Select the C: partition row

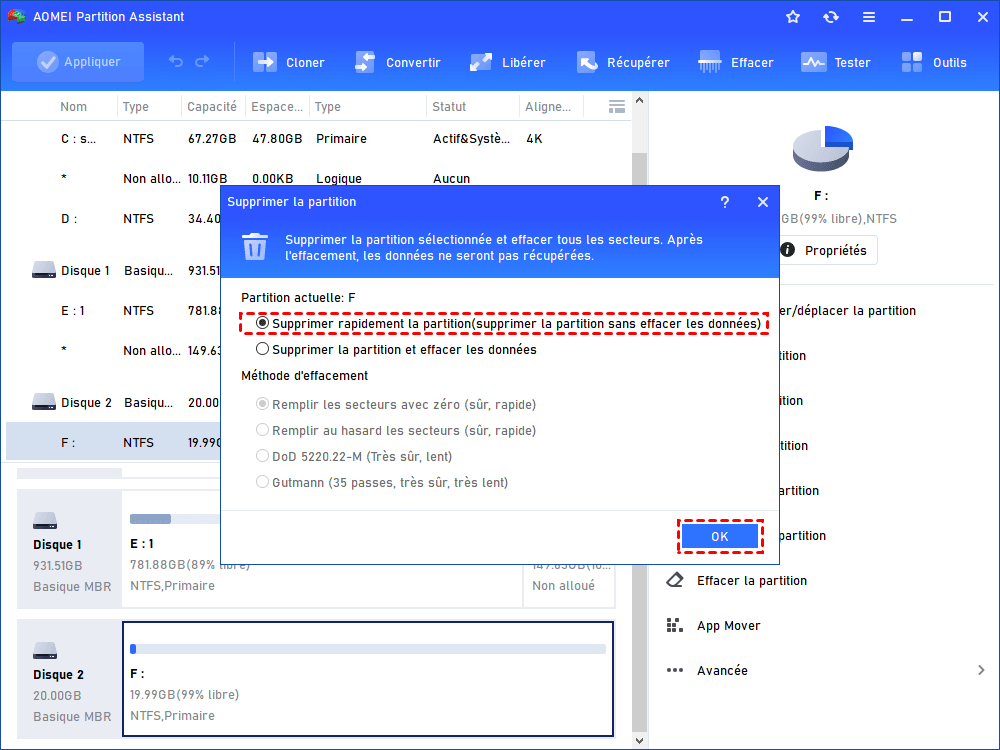pyautogui.click(x=316, y=138)
